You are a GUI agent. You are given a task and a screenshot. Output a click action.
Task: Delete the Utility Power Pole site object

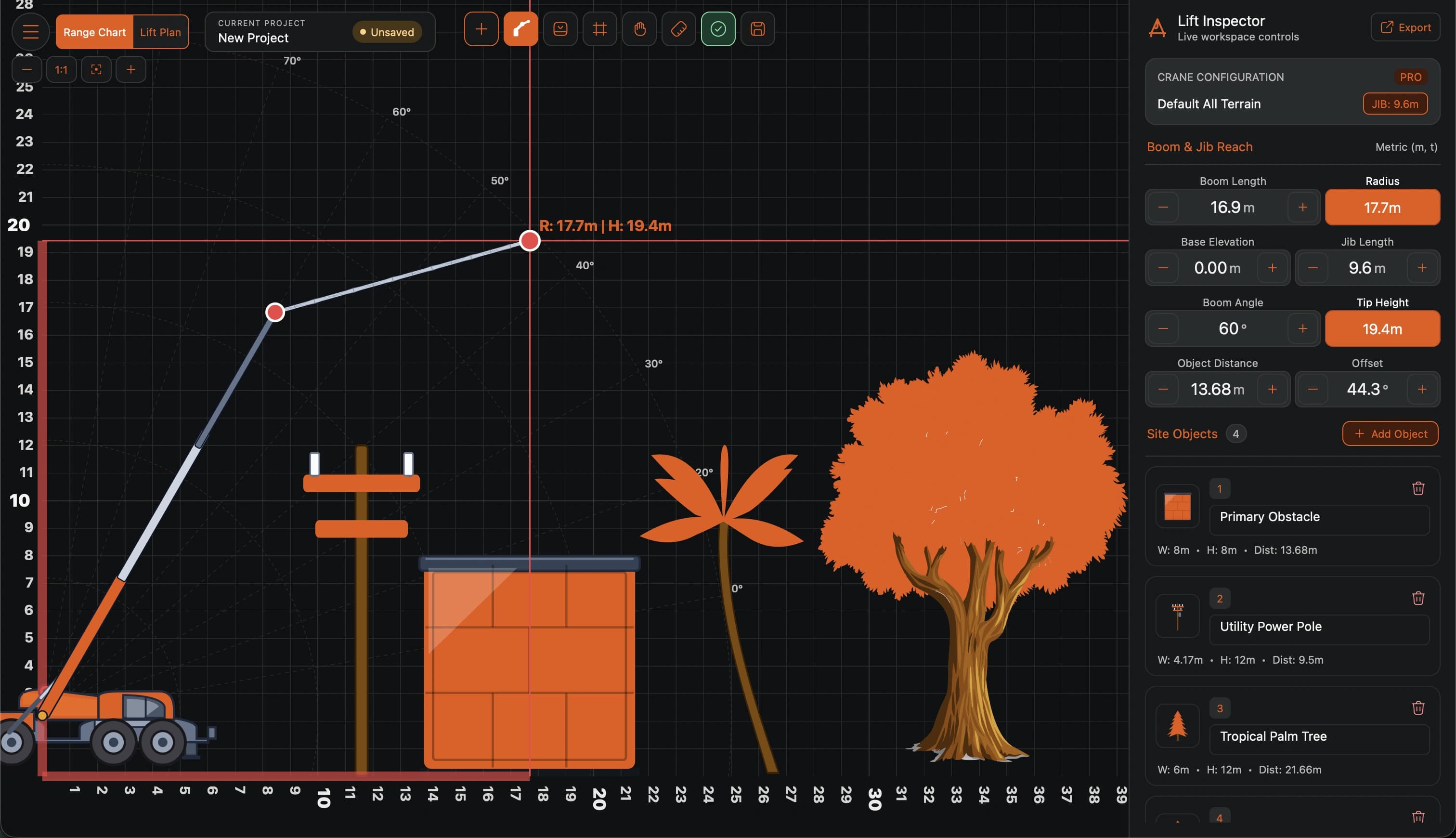click(x=1418, y=599)
